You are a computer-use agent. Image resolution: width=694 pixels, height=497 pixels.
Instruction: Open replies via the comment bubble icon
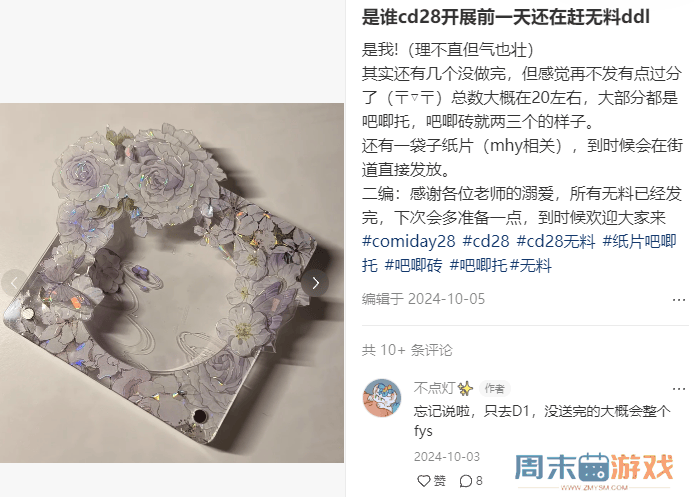466,481
